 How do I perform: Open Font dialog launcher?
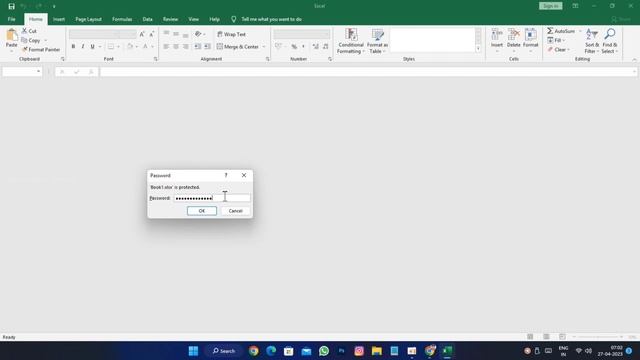pyautogui.click(x=156, y=59)
